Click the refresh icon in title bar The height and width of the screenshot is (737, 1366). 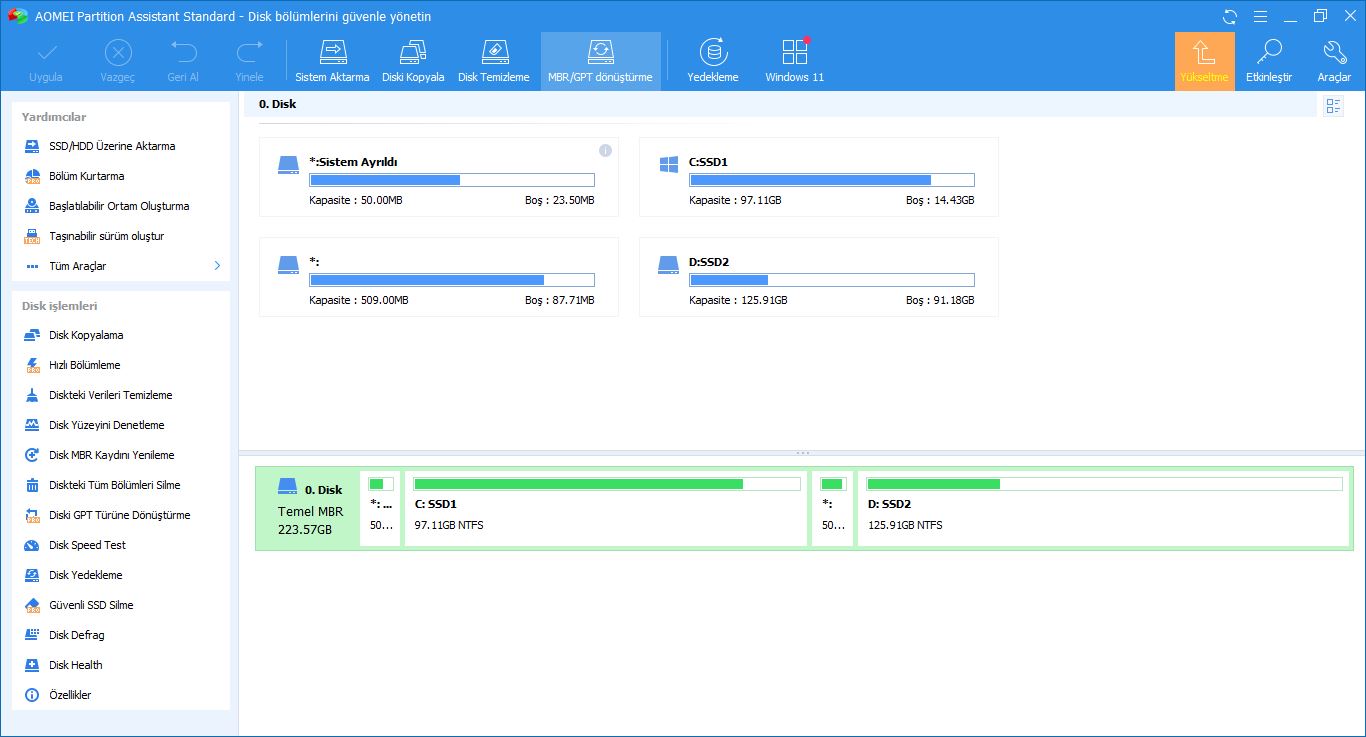coord(1230,16)
